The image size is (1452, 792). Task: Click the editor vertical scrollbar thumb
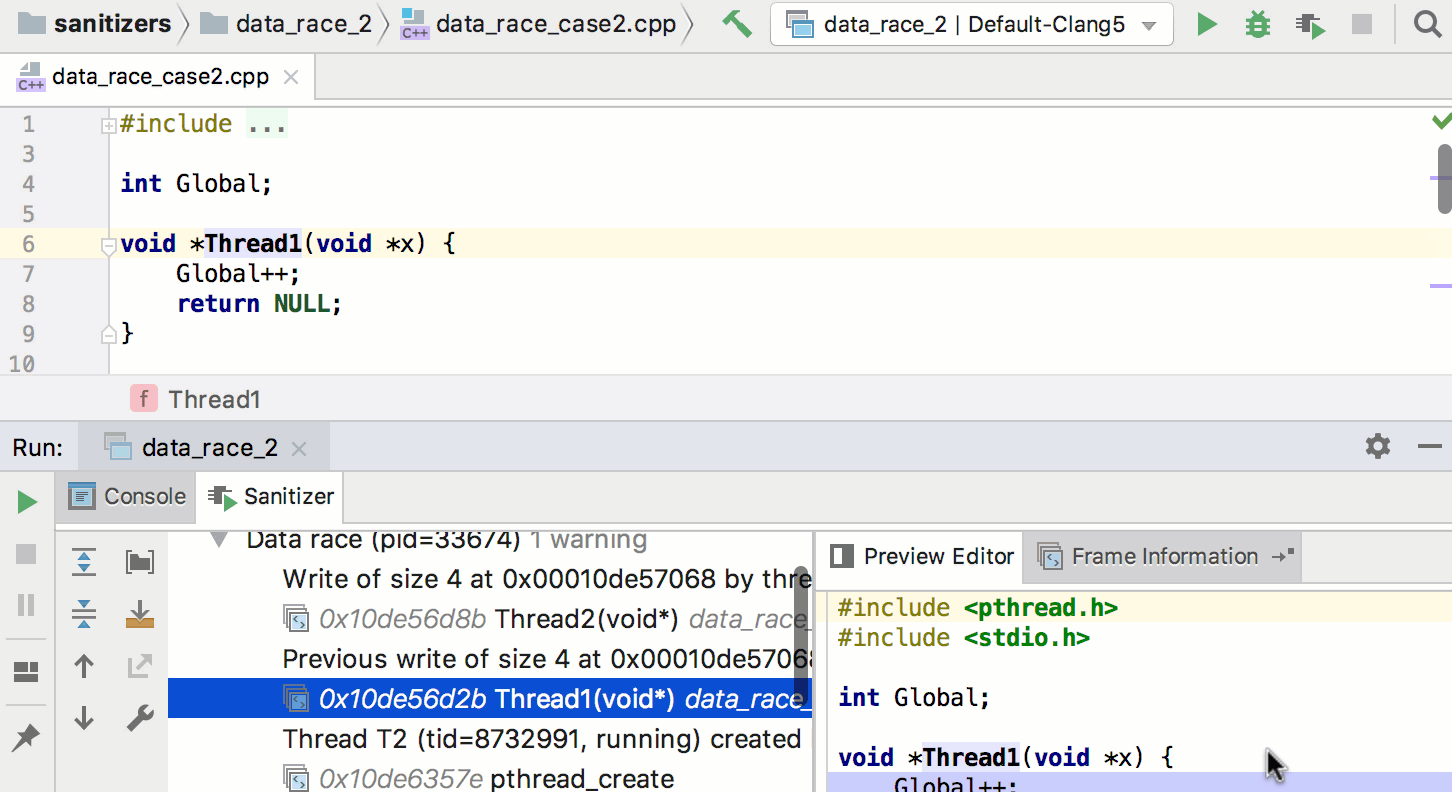1445,178
